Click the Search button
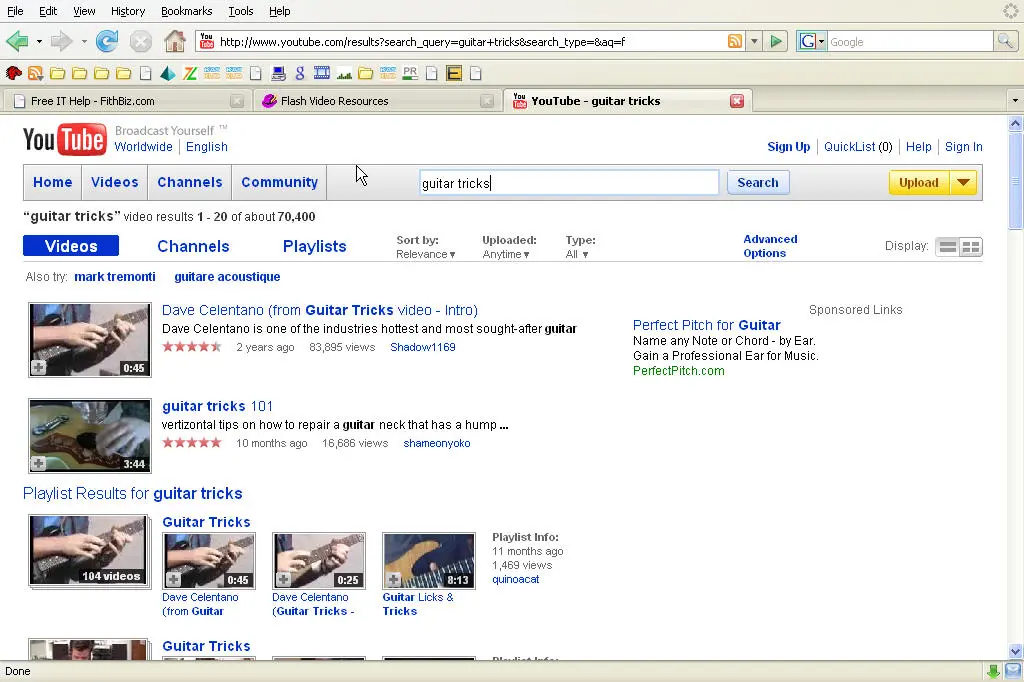This screenshot has height=682, width=1024. [x=757, y=182]
